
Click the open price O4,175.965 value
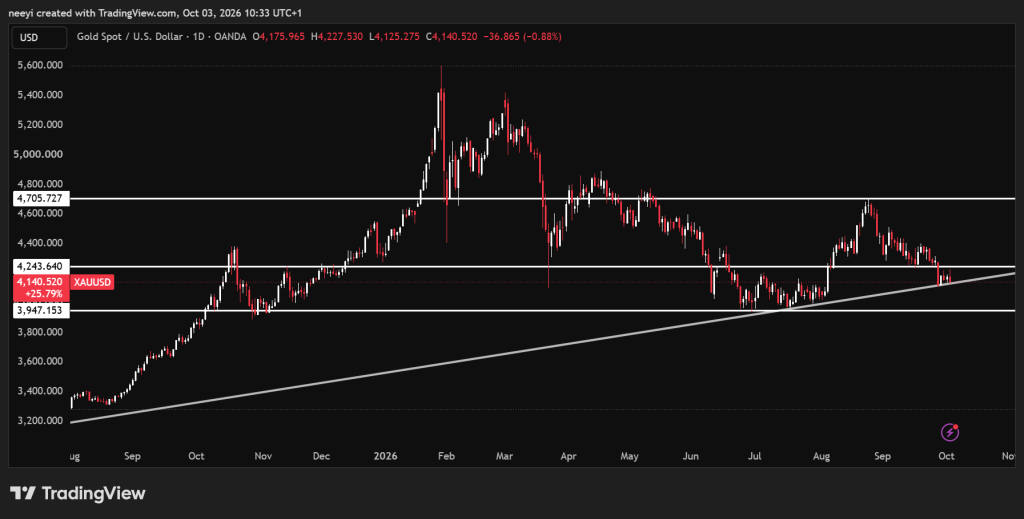pos(279,37)
